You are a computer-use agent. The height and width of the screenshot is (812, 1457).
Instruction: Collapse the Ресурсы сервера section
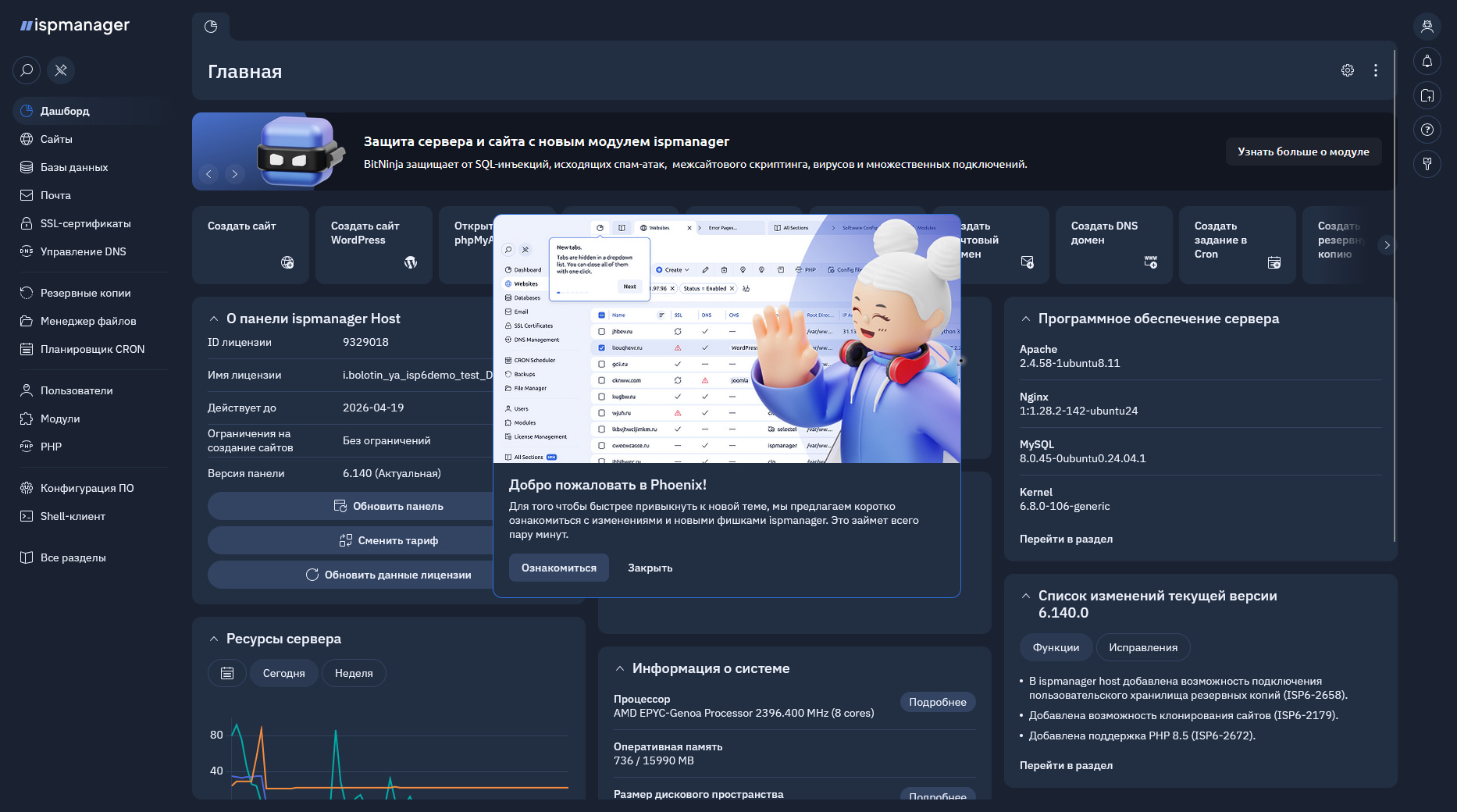click(214, 639)
